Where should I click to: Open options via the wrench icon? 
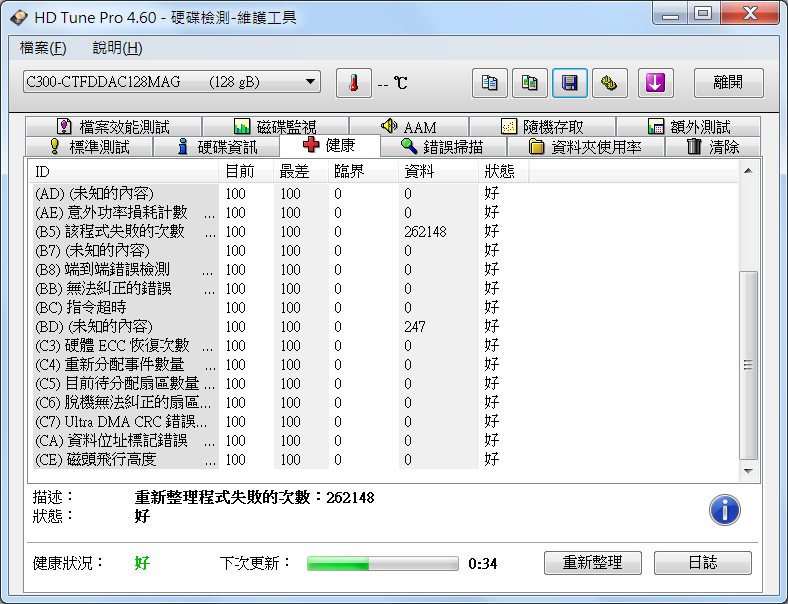point(610,83)
